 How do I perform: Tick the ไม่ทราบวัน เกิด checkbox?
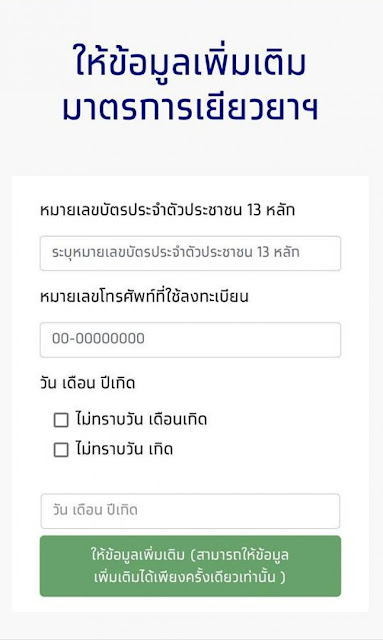pyautogui.click(x=61, y=449)
